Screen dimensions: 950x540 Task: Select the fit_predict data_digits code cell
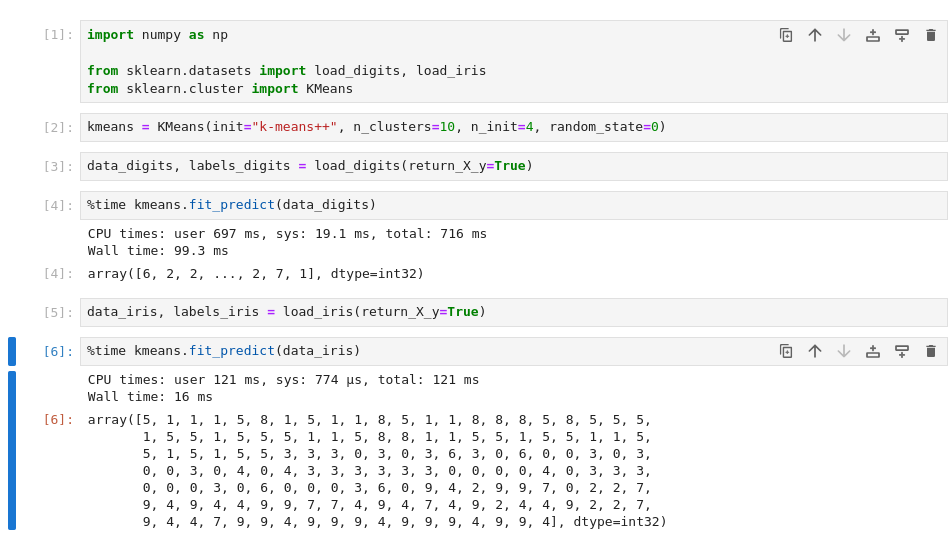click(500, 205)
